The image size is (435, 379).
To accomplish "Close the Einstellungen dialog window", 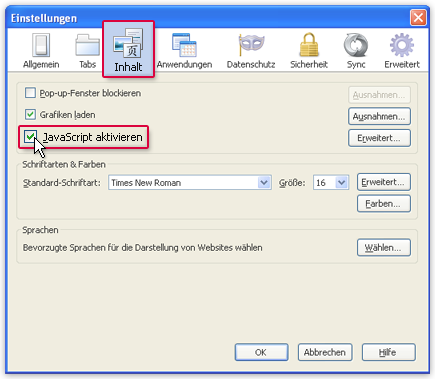I will pos(418,17).
